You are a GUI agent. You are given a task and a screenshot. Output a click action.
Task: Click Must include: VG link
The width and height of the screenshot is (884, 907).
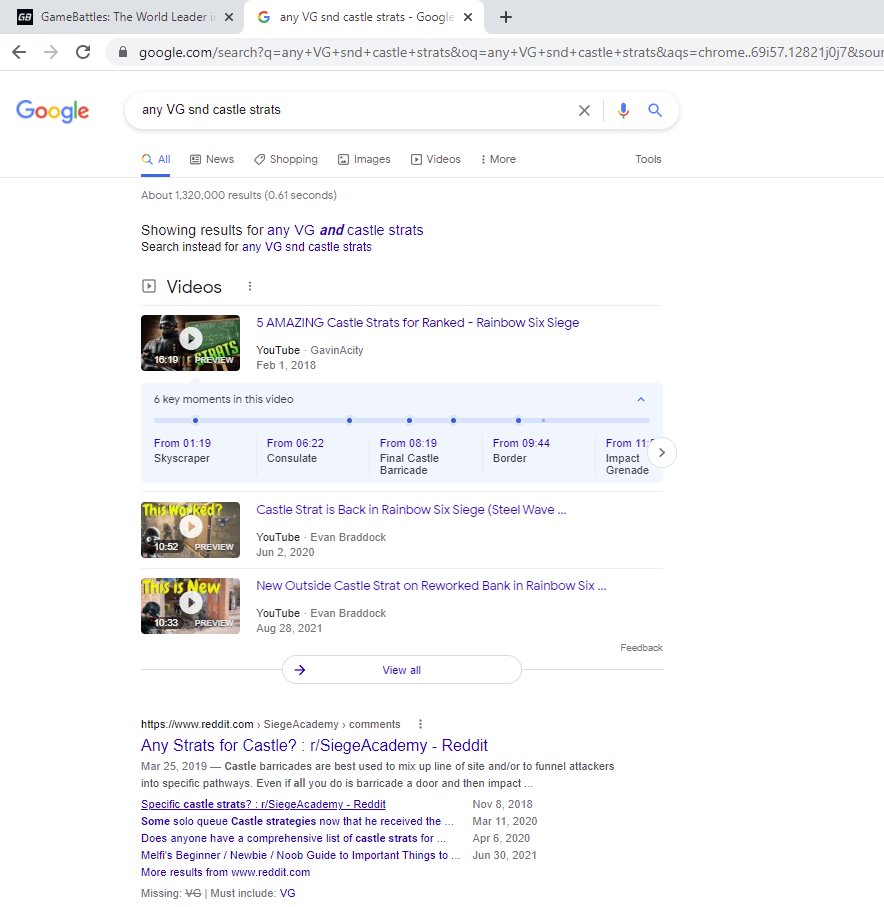[x=288, y=893]
